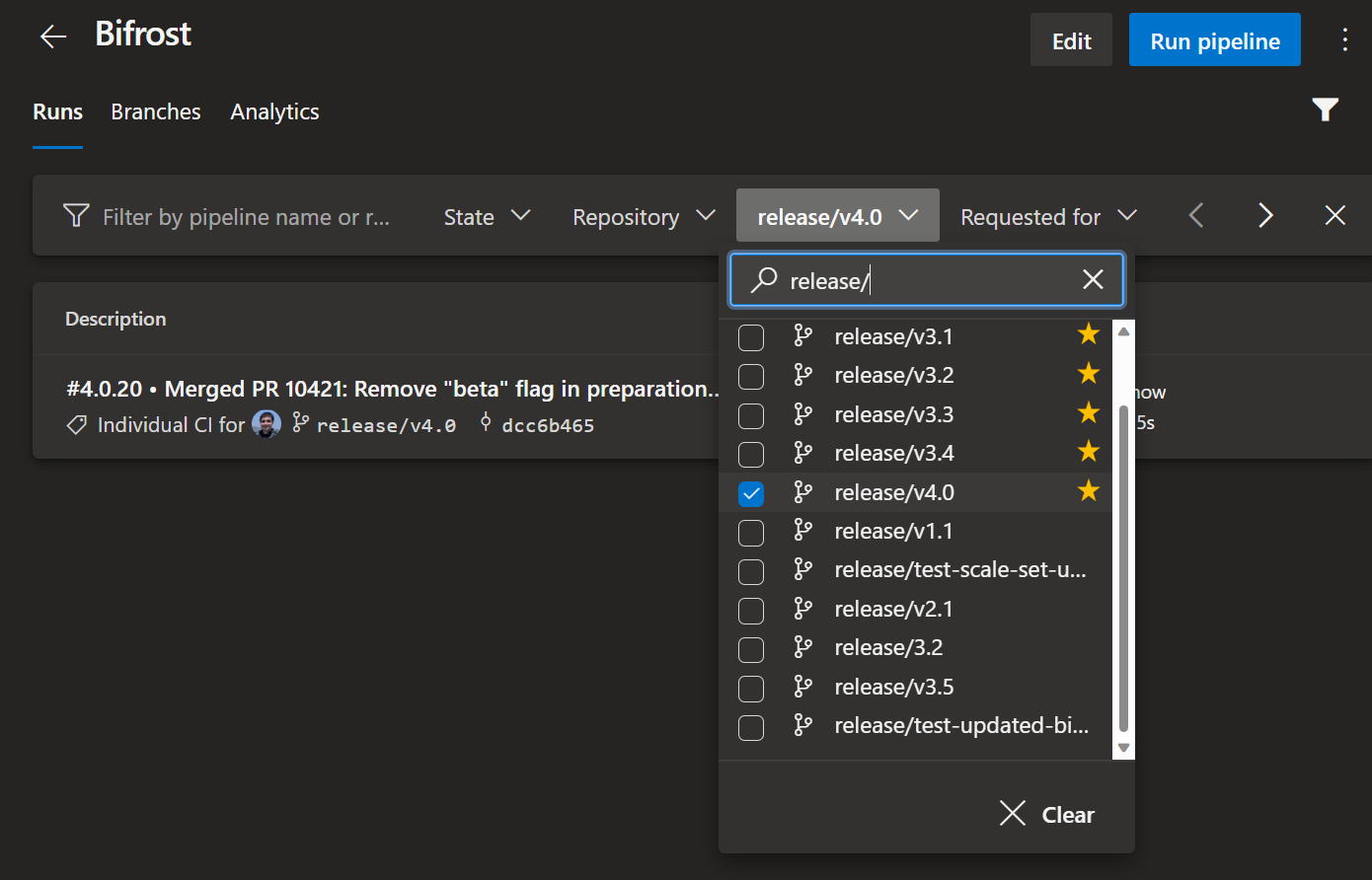Click the commit icon beside dcc6b465
1372x880 pixels.
(486, 423)
